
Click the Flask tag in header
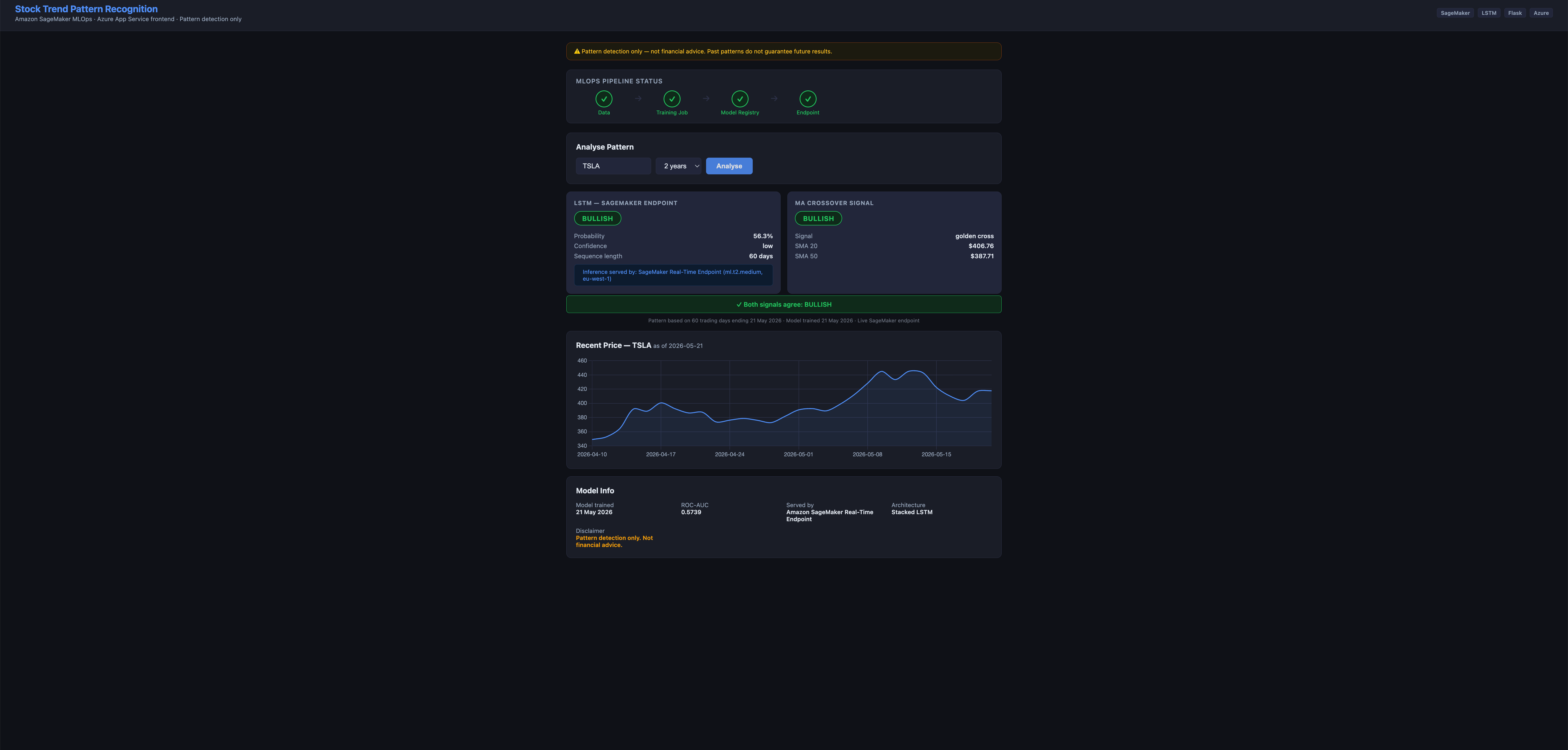(1515, 13)
